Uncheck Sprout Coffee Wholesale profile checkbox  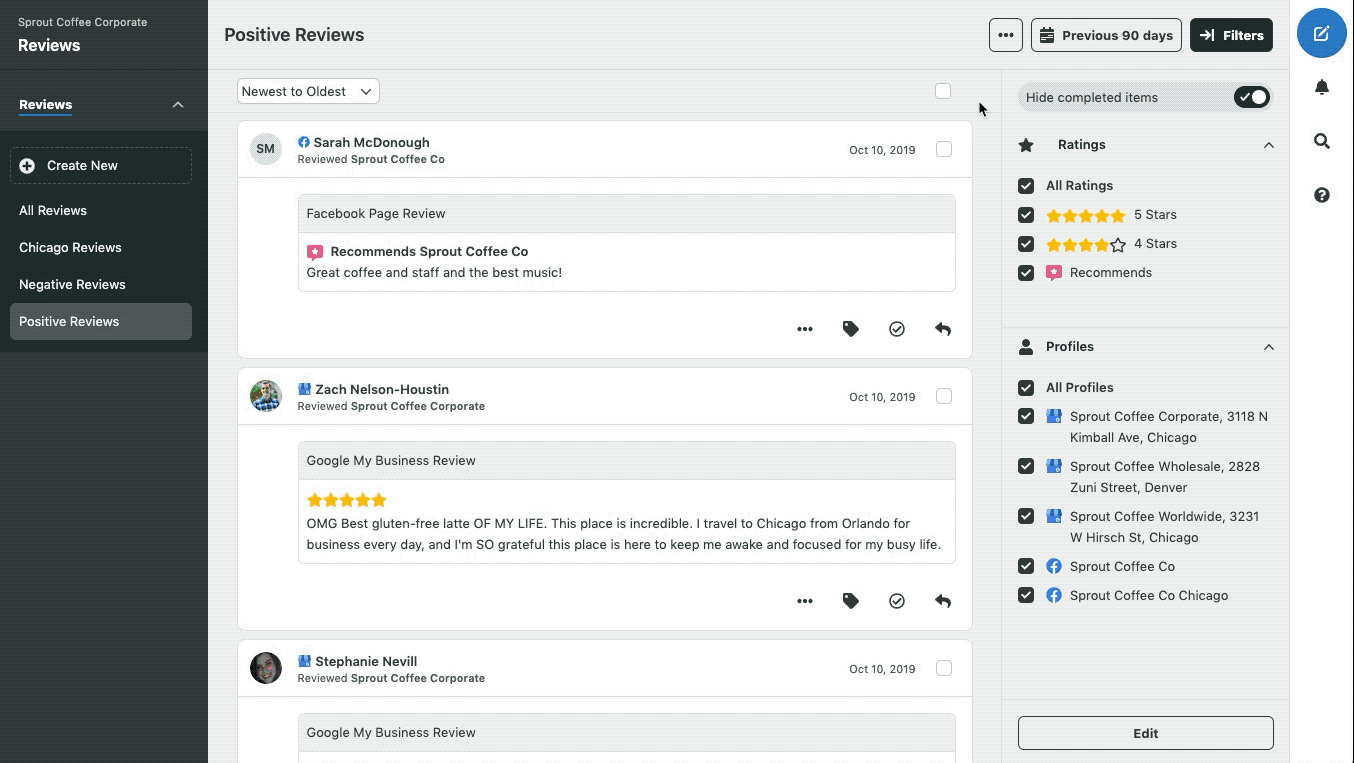(1026, 466)
